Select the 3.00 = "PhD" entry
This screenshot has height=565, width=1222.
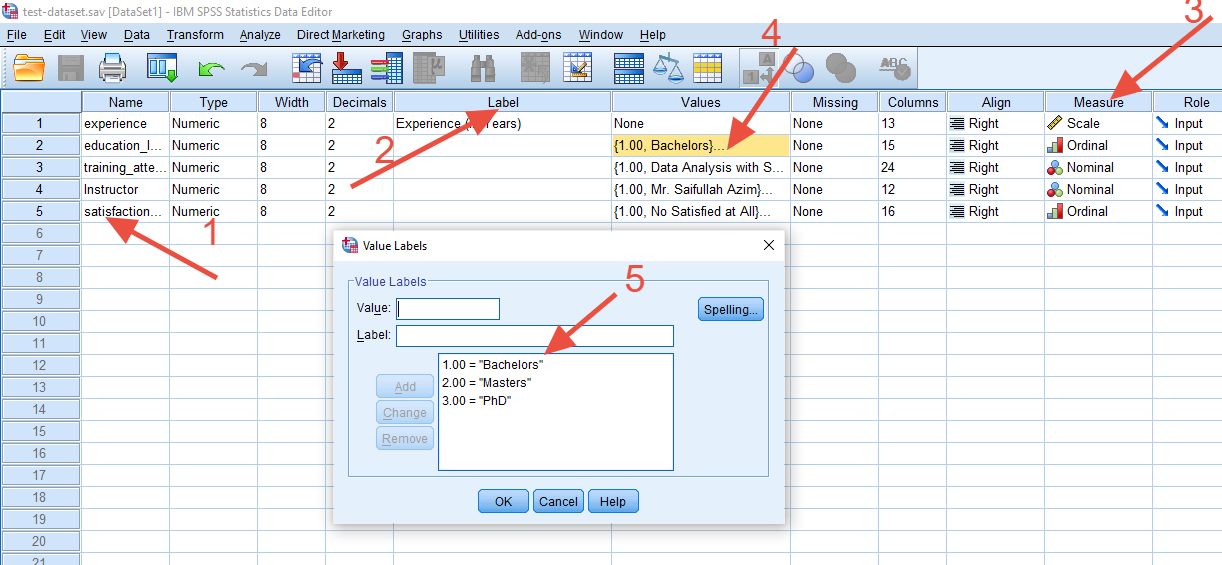(x=477, y=400)
